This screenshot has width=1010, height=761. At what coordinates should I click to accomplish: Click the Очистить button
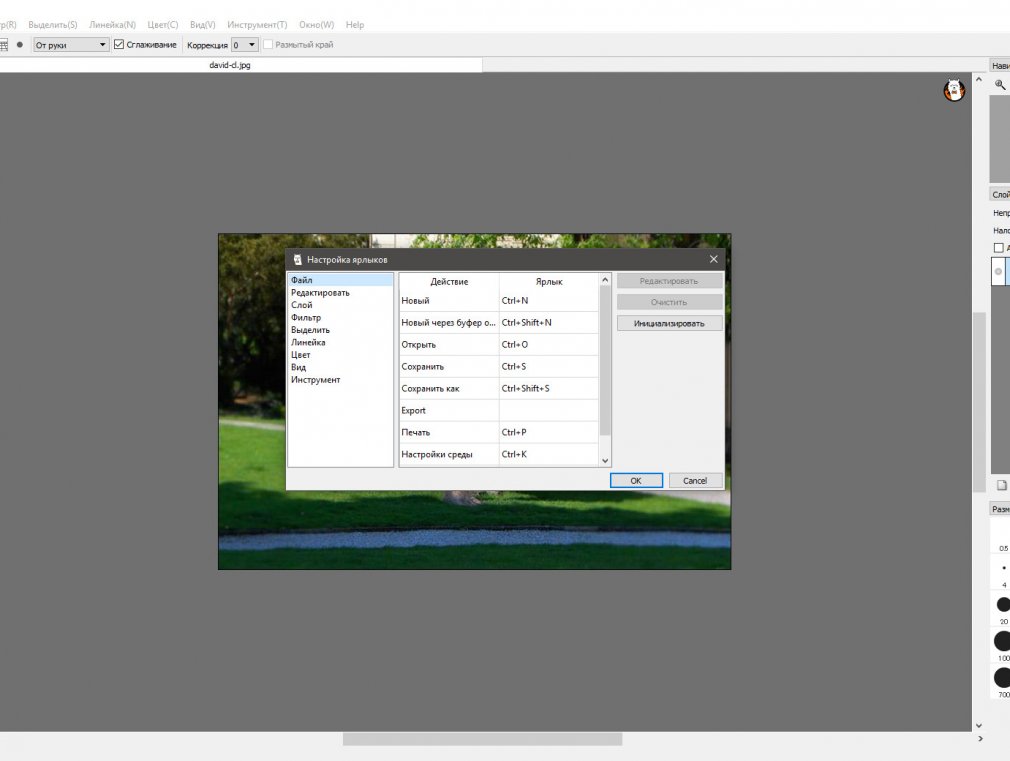click(669, 302)
